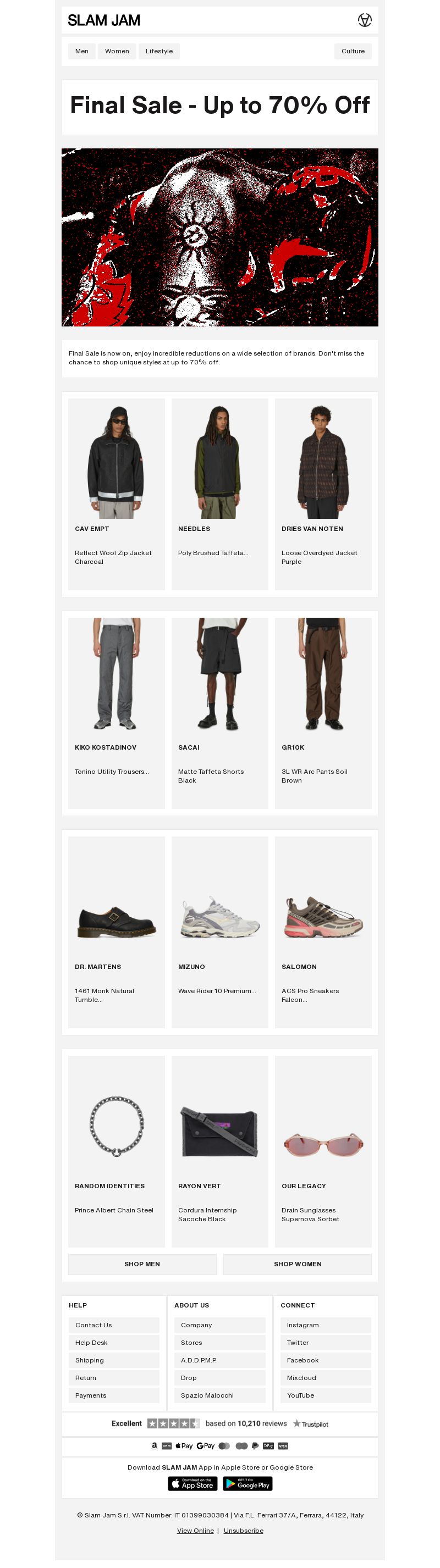The image size is (440, 1568).
Task: Click the Google Pay payment icon
Action: 205,1445
